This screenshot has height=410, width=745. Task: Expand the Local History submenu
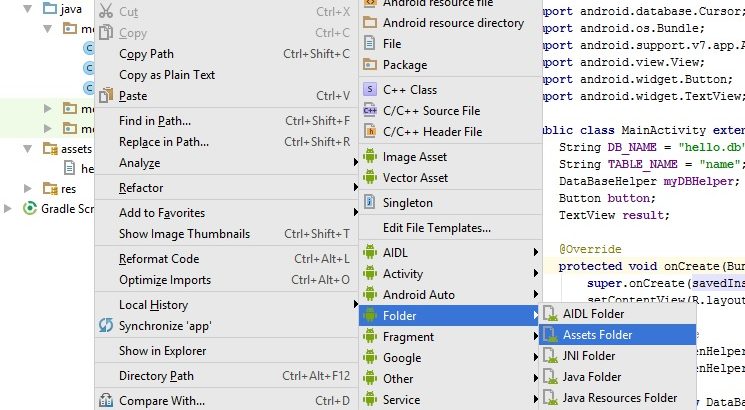tap(153, 305)
